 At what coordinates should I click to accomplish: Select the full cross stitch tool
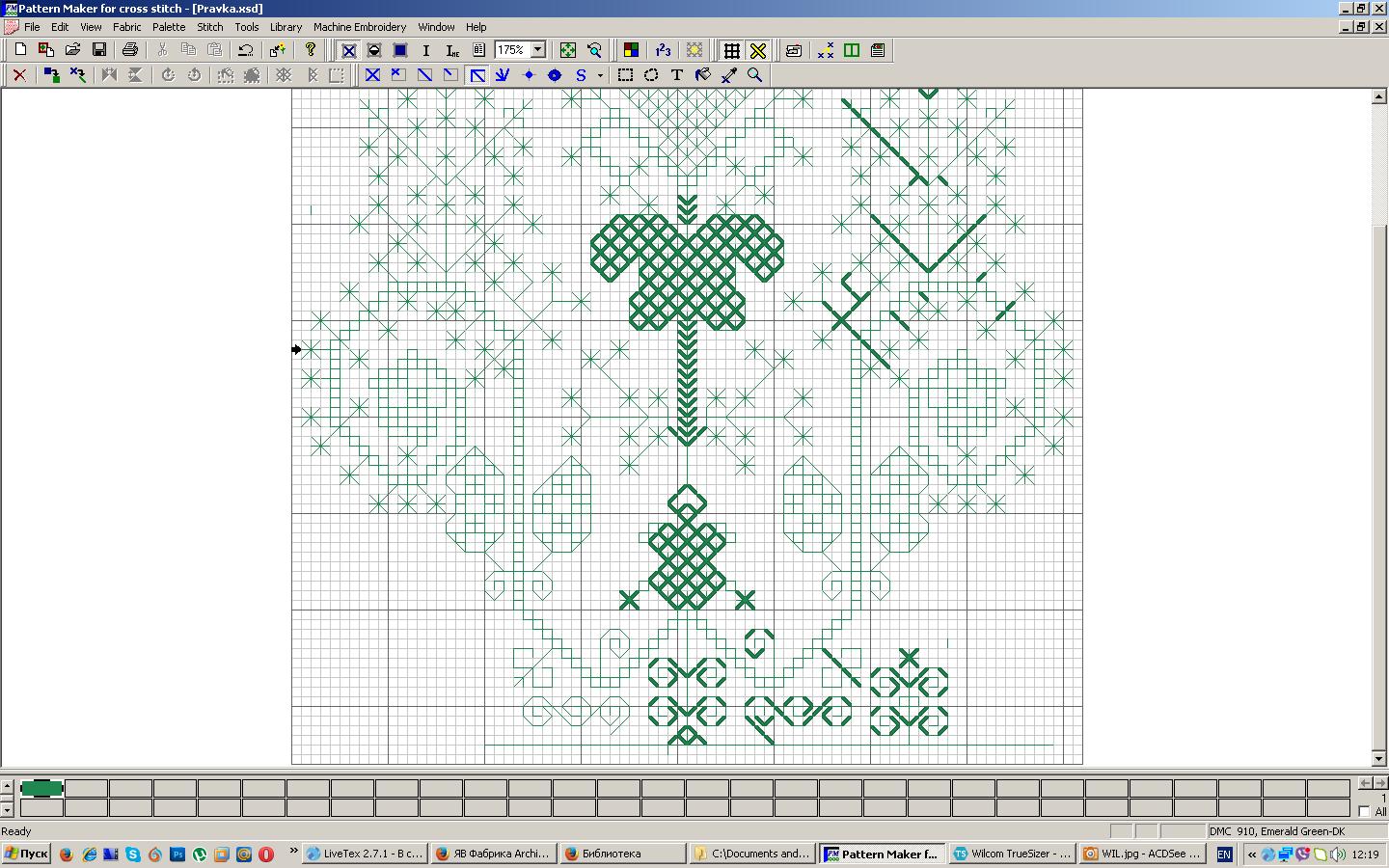pyautogui.click(x=372, y=75)
